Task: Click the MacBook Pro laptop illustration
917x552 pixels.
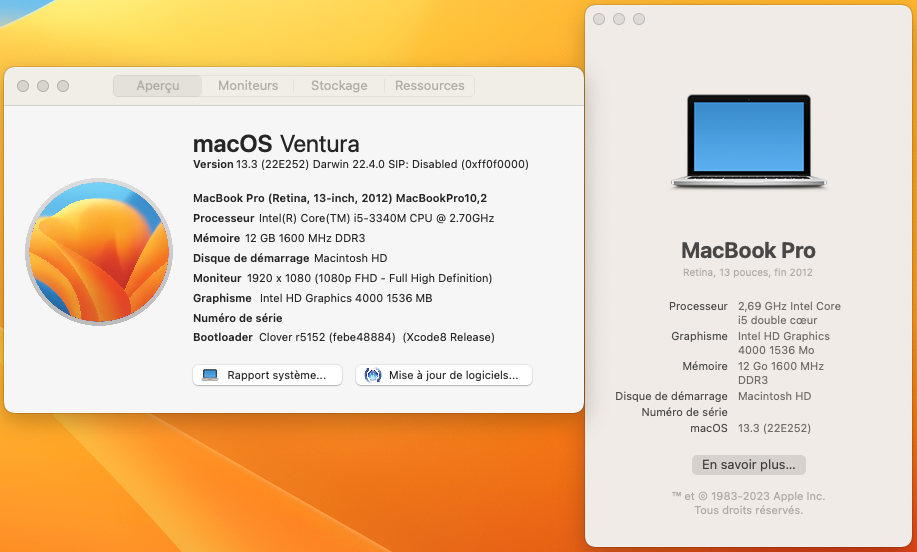Action: pyautogui.click(x=749, y=142)
